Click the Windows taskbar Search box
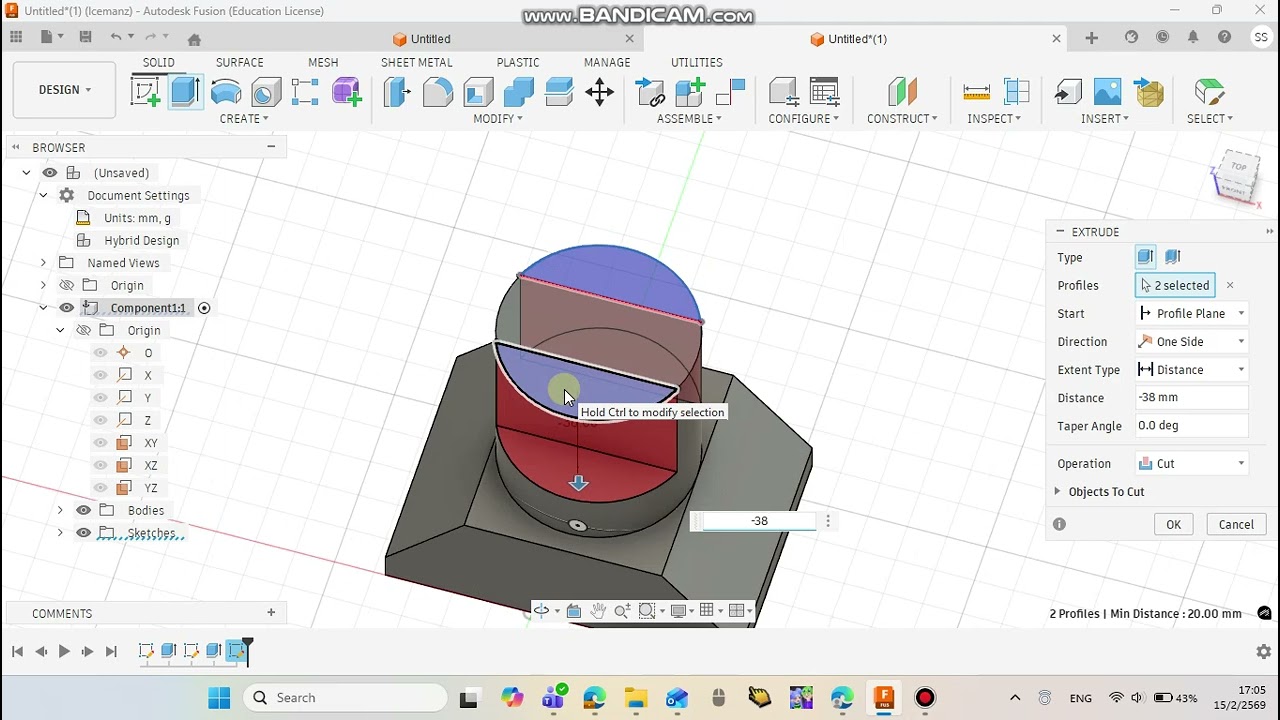 345,697
